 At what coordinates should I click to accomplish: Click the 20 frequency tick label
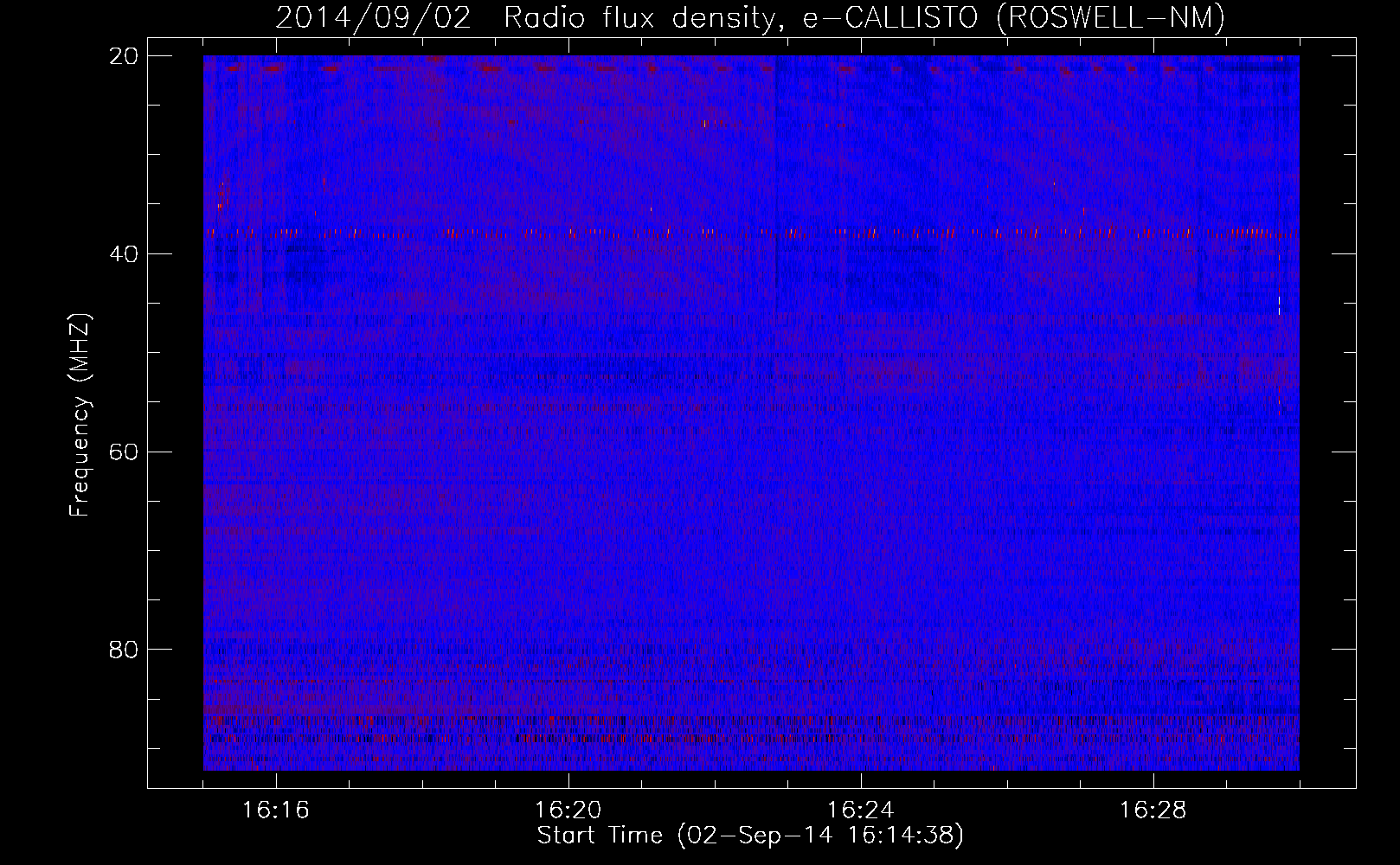click(124, 56)
